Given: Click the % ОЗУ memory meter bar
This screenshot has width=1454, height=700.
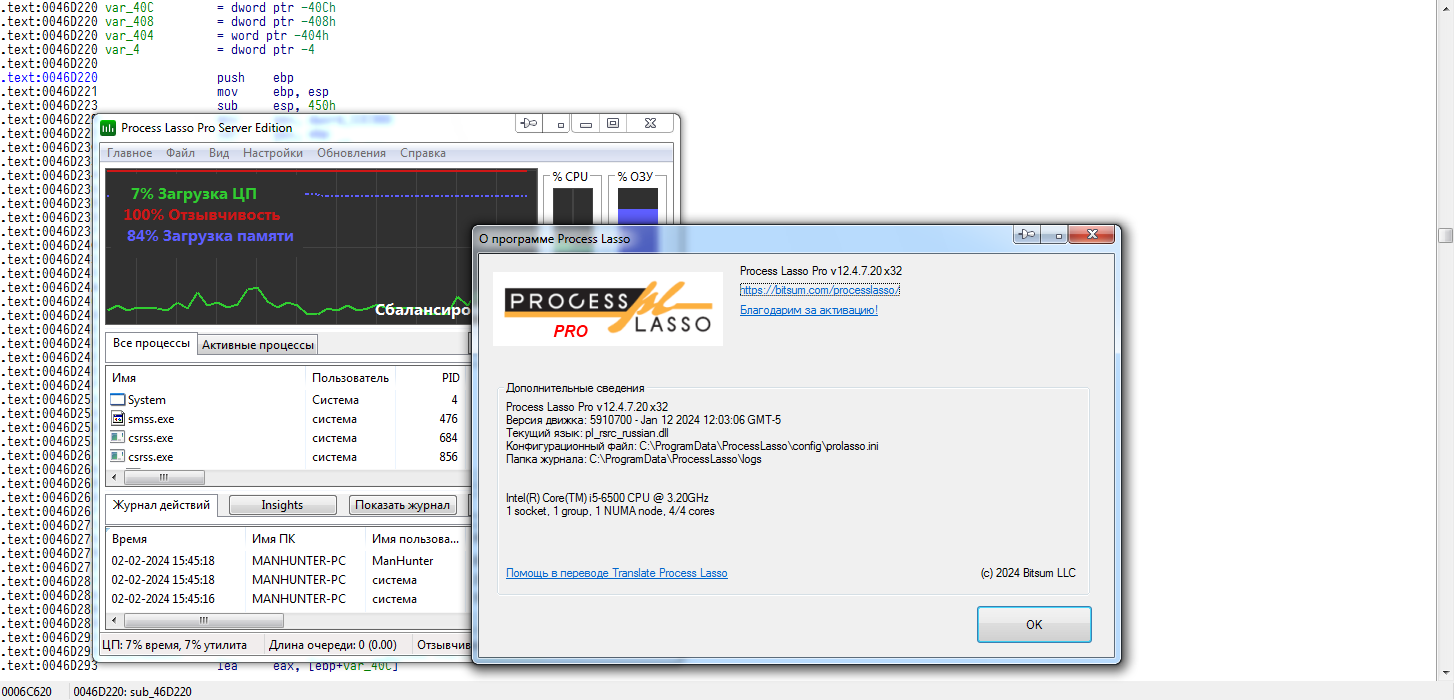Looking at the screenshot, I should (x=638, y=206).
